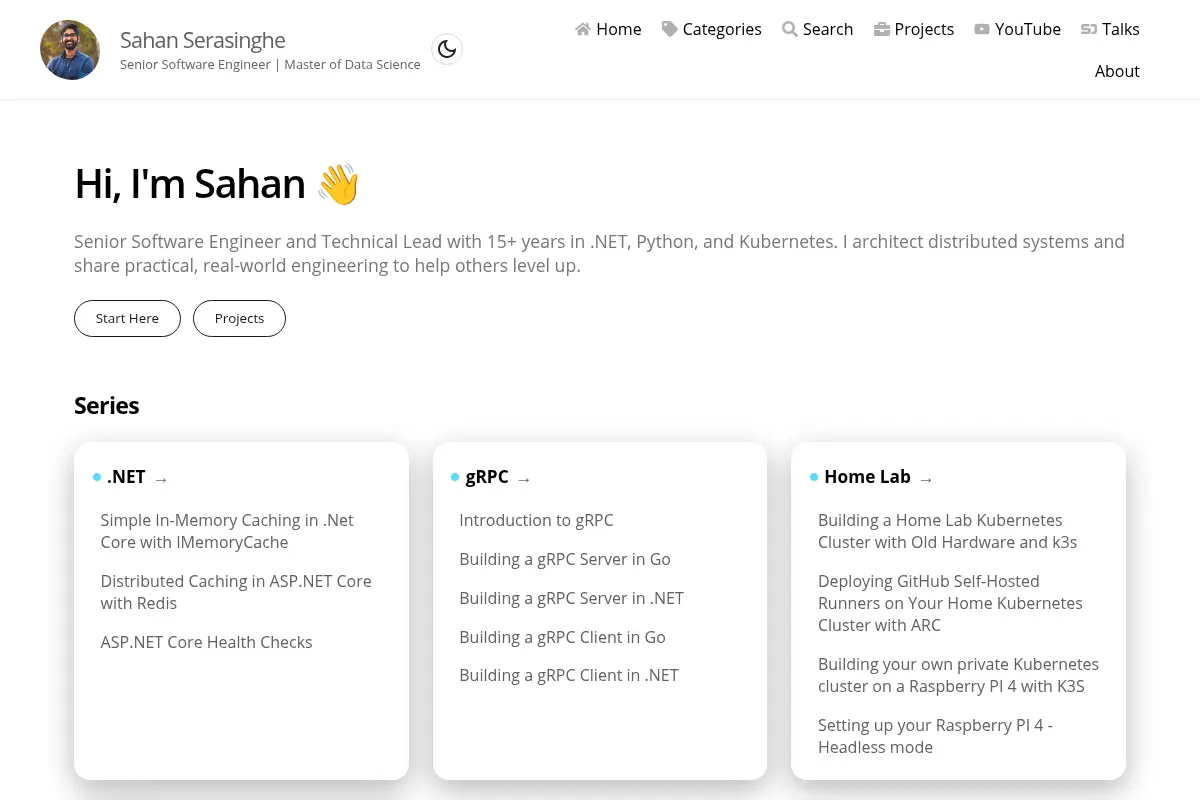
Task: Click the 'Series' section heading
Action: point(106,405)
